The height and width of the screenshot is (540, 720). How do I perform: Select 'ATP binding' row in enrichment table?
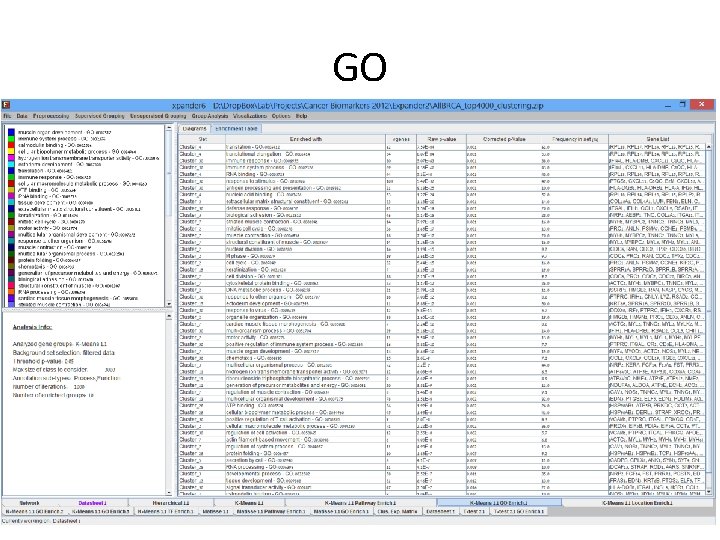click(x=443, y=405)
